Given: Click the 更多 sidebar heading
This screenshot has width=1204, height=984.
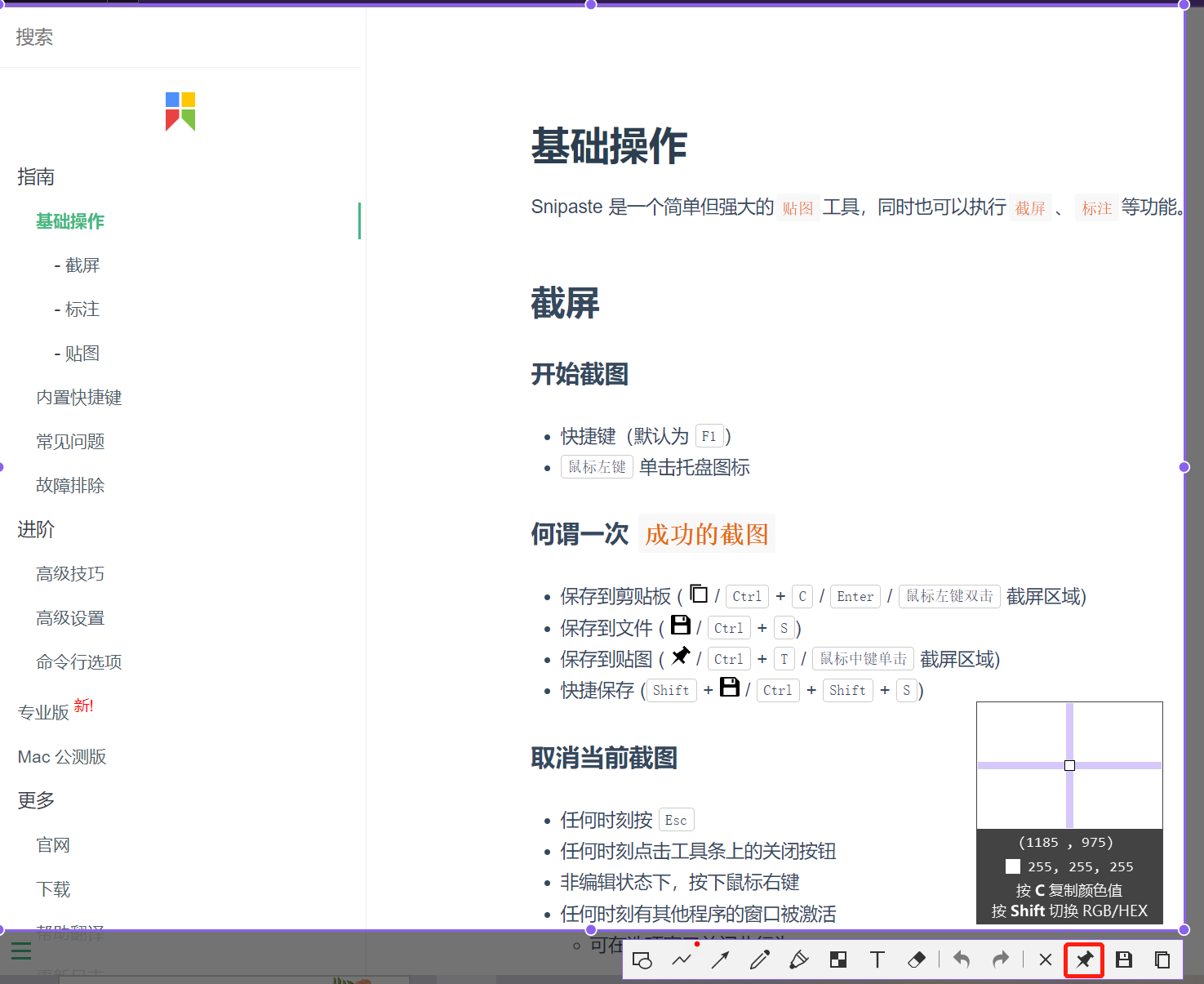Looking at the screenshot, I should [x=36, y=800].
